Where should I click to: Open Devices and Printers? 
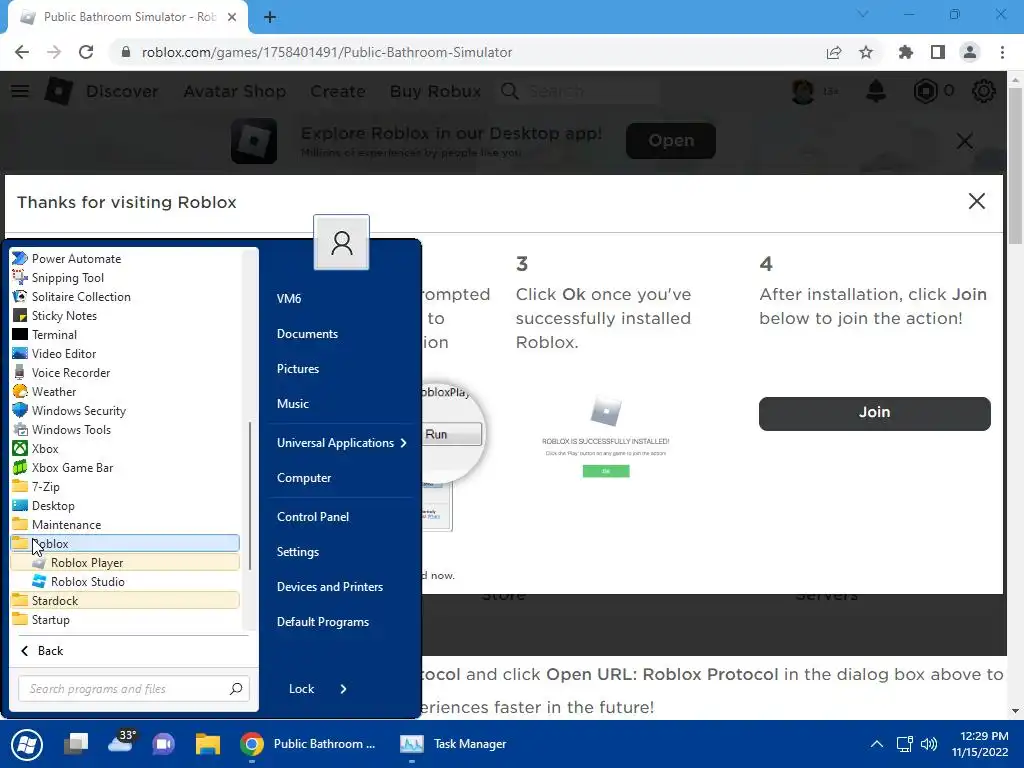coord(330,586)
